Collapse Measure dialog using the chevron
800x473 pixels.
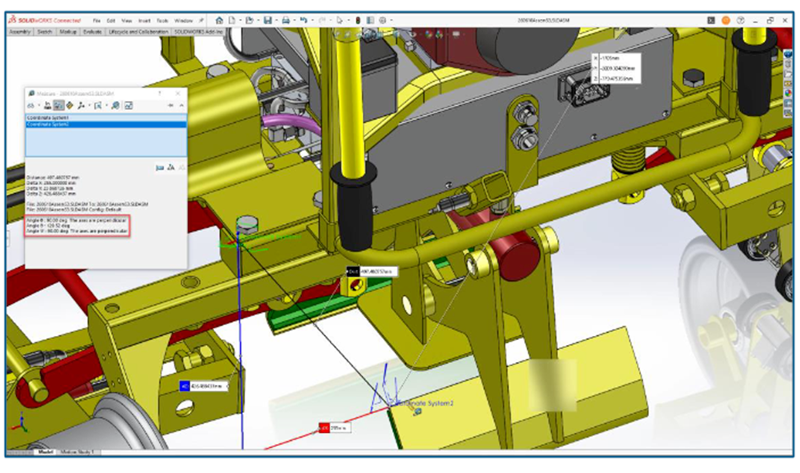coord(182,105)
